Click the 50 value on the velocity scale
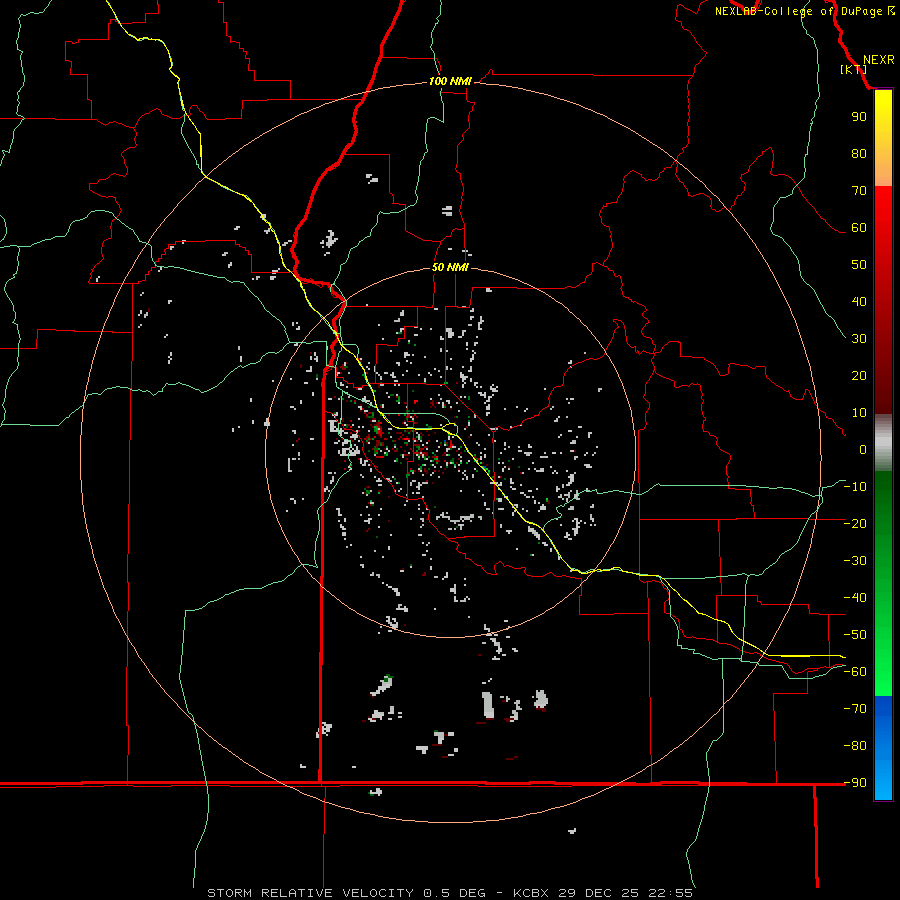The height and width of the screenshot is (900, 900). pyautogui.click(x=859, y=265)
